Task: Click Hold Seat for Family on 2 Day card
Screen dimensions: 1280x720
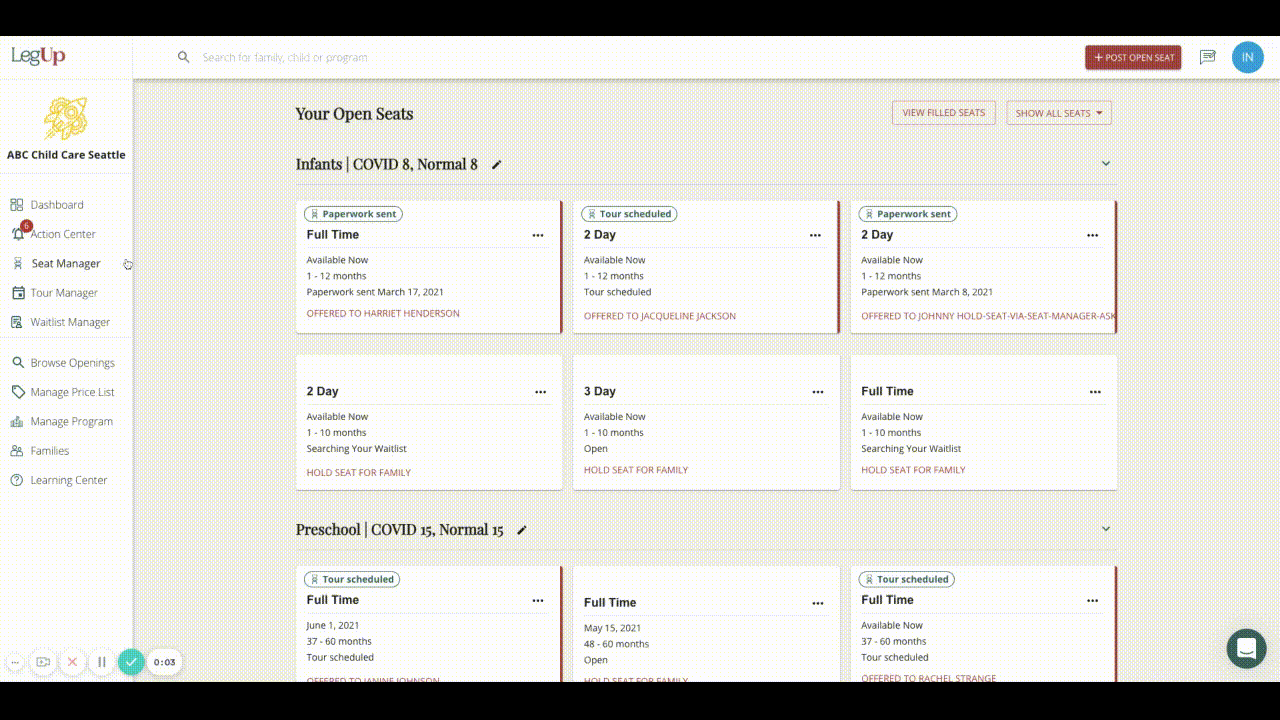Action: tap(358, 472)
